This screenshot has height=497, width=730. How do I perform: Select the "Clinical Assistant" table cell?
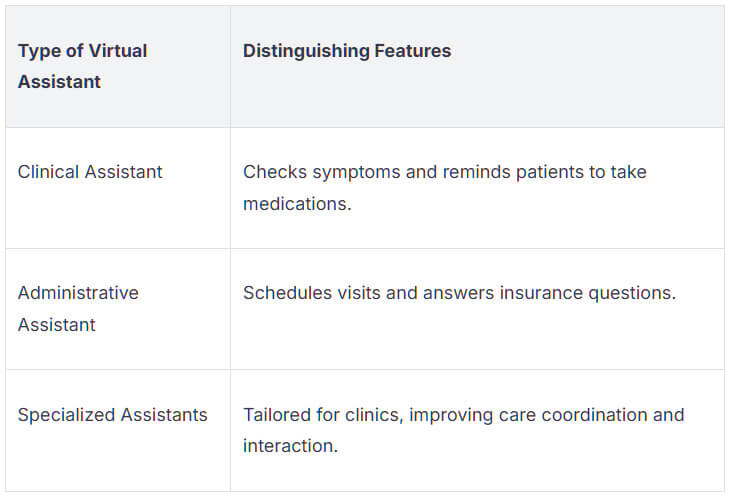coord(90,172)
